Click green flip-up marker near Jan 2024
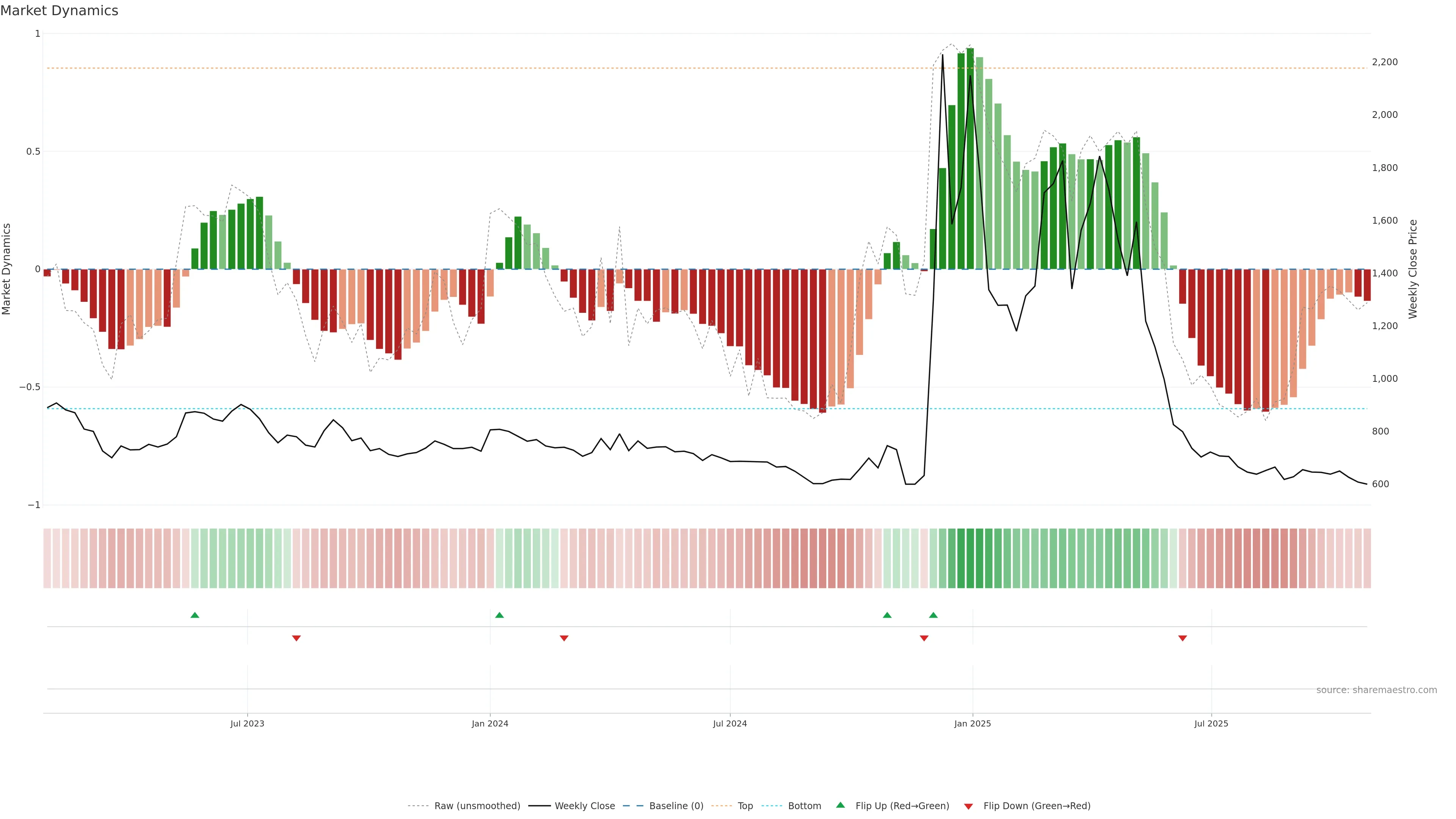 (x=499, y=615)
